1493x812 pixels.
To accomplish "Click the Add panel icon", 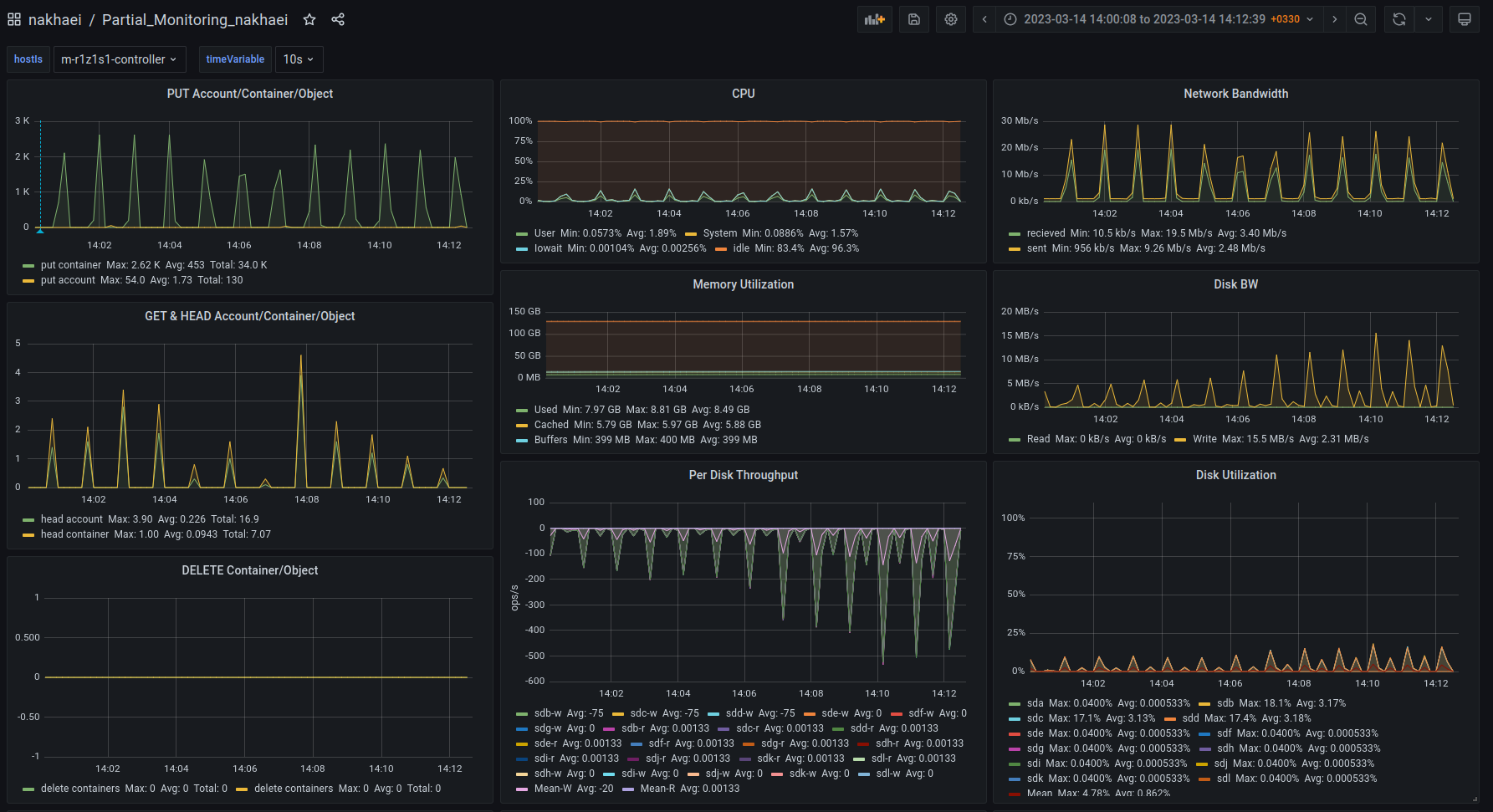I will pyautogui.click(x=874, y=19).
